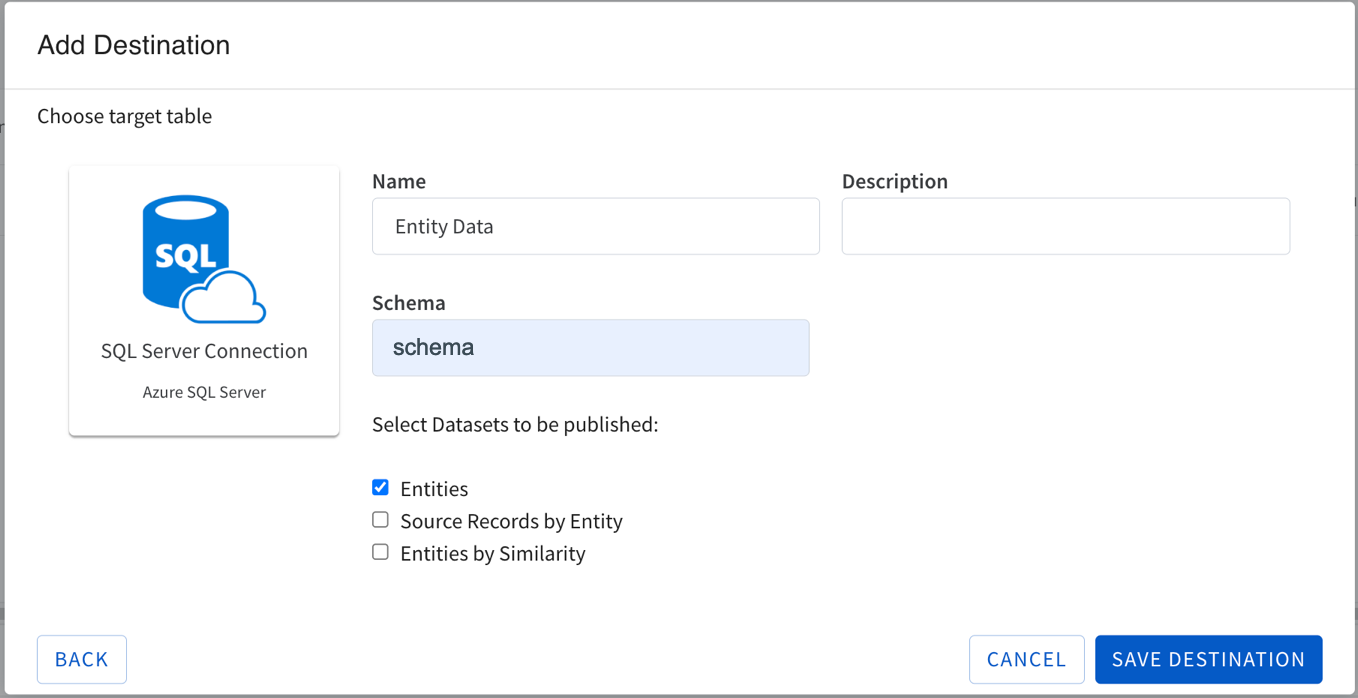Focus the Schema input box
The image size is (1358, 698).
point(590,348)
